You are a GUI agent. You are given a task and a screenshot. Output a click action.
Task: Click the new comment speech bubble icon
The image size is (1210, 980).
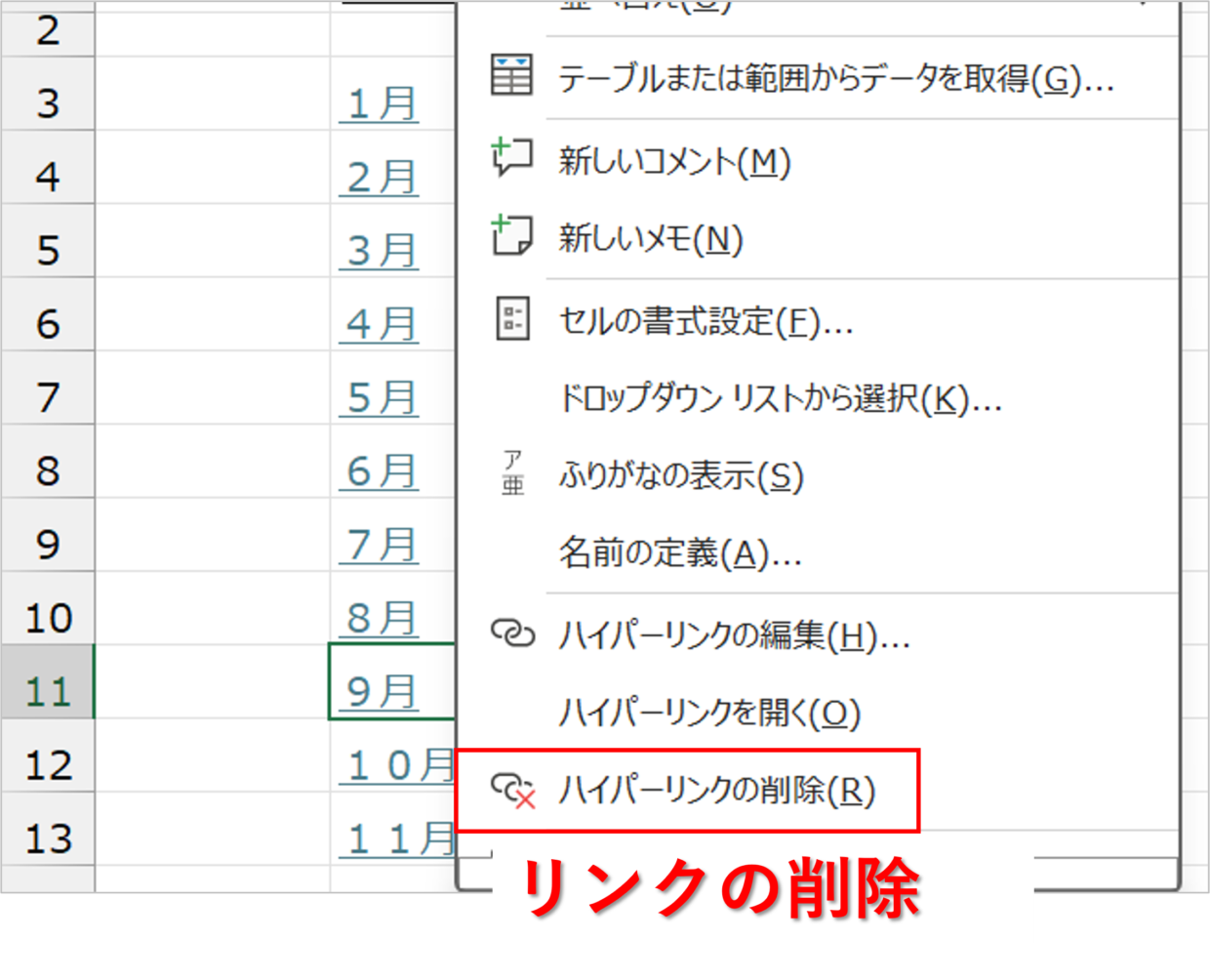point(512,156)
